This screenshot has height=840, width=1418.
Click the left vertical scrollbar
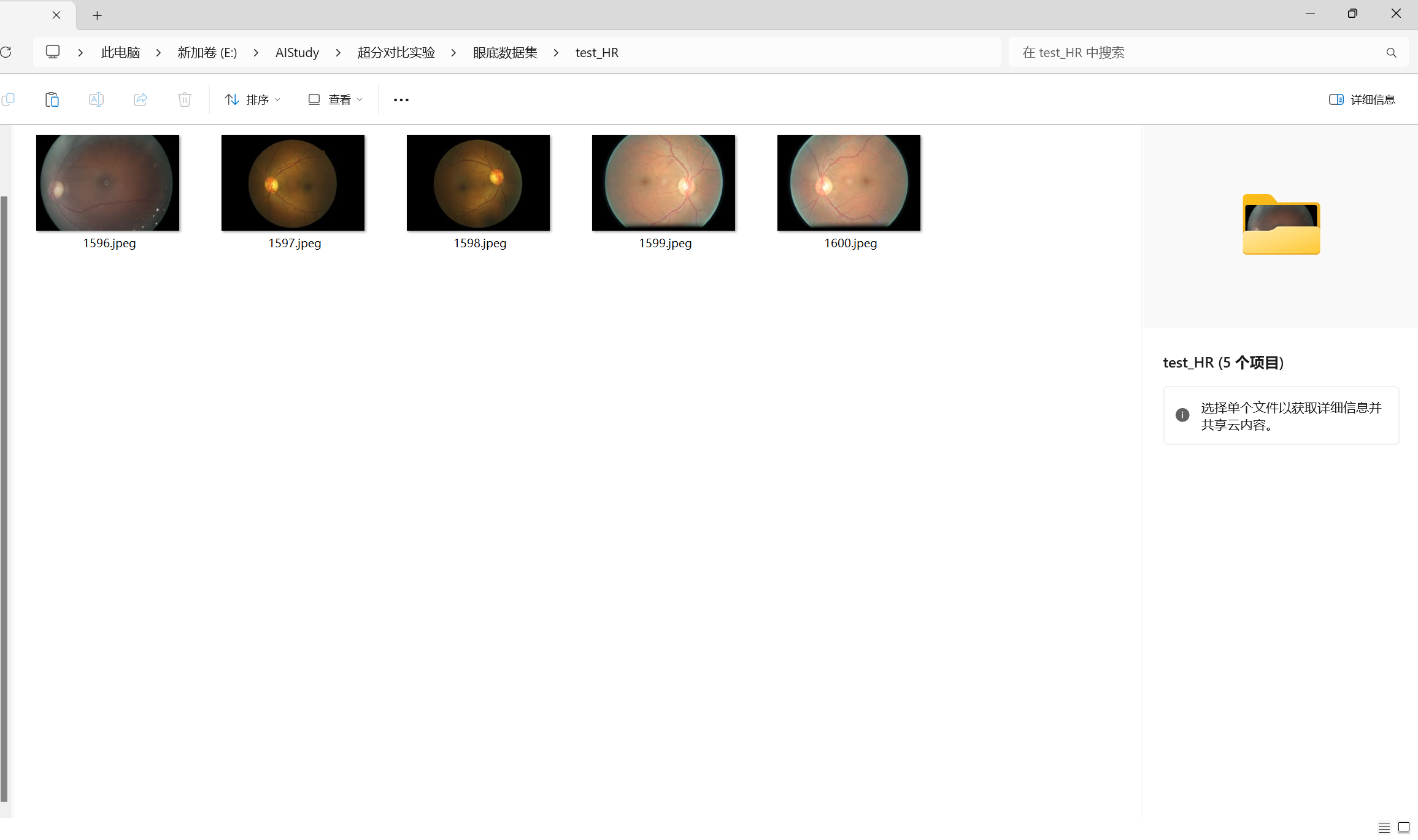pos(4,498)
